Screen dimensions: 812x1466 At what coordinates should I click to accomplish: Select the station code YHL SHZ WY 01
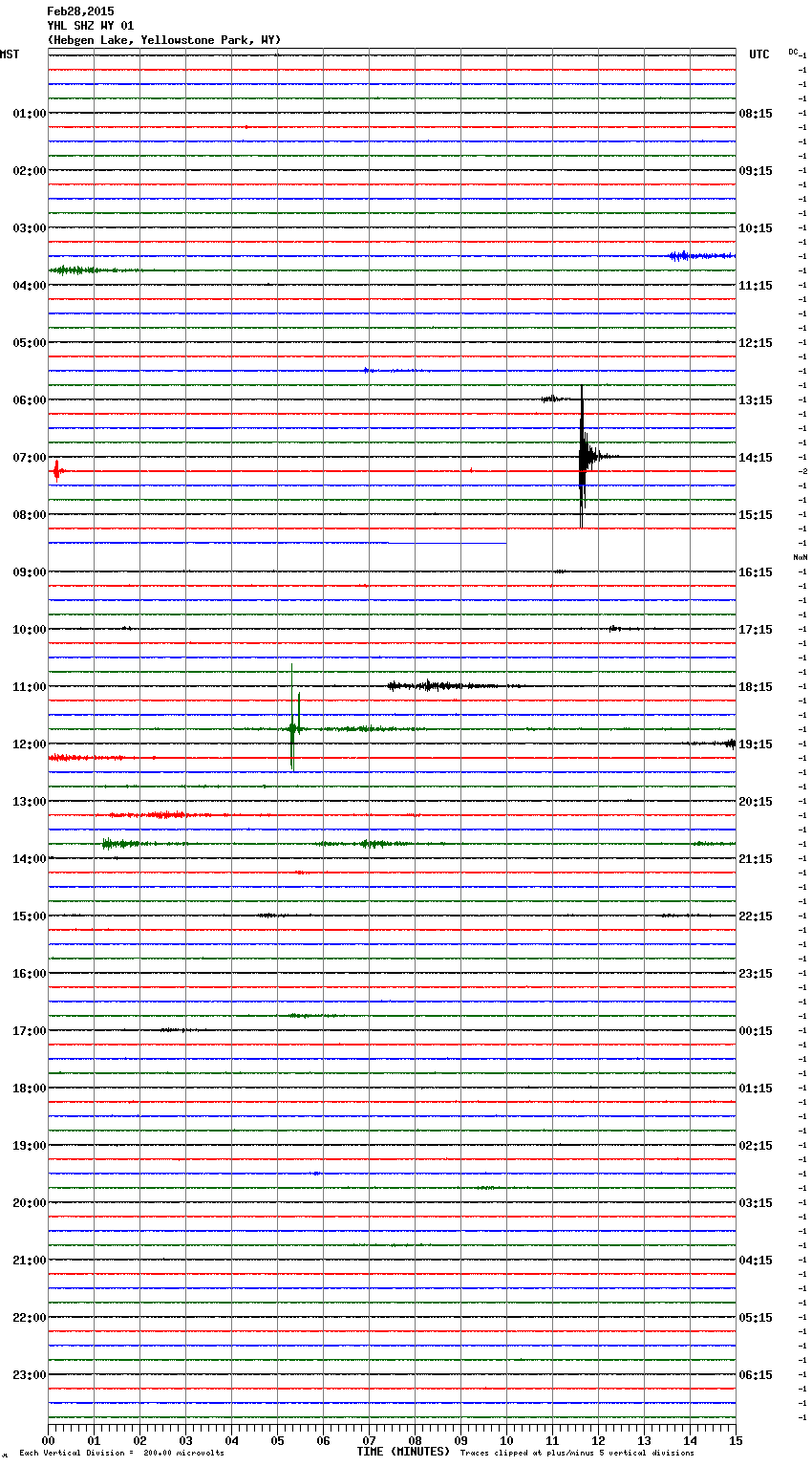coord(91,26)
